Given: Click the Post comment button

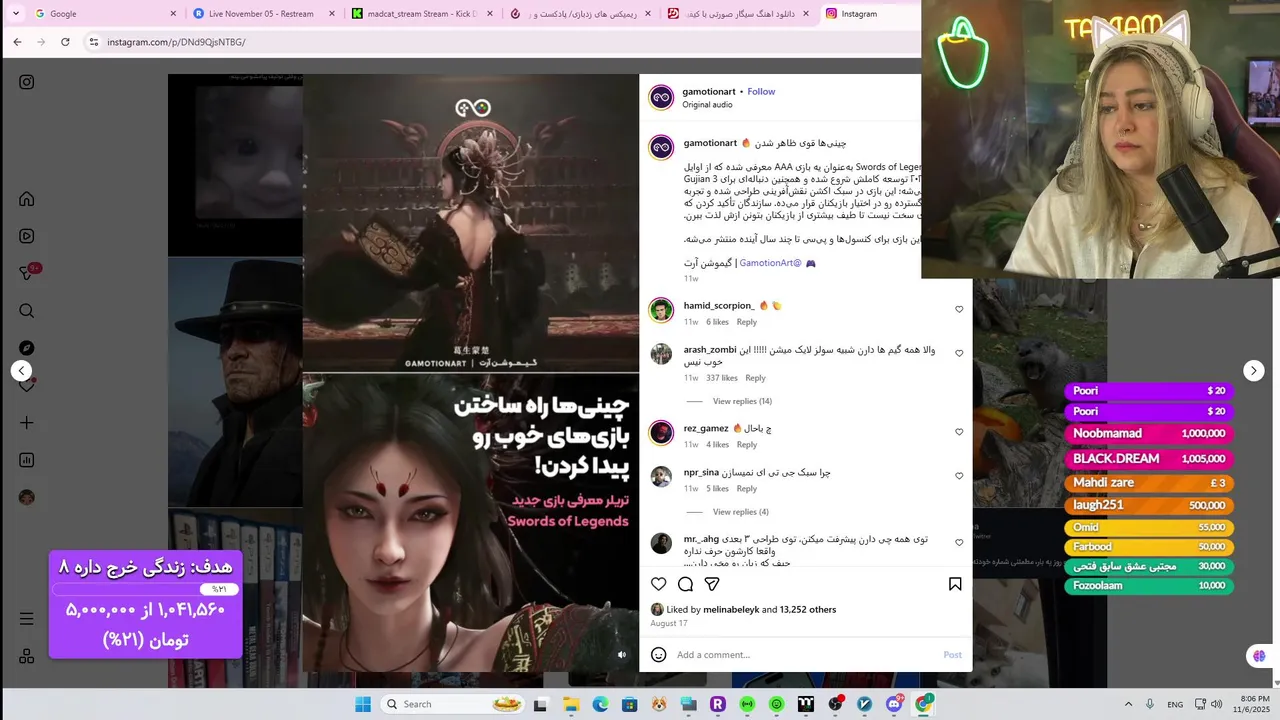Looking at the screenshot, I should pos(952,655).
